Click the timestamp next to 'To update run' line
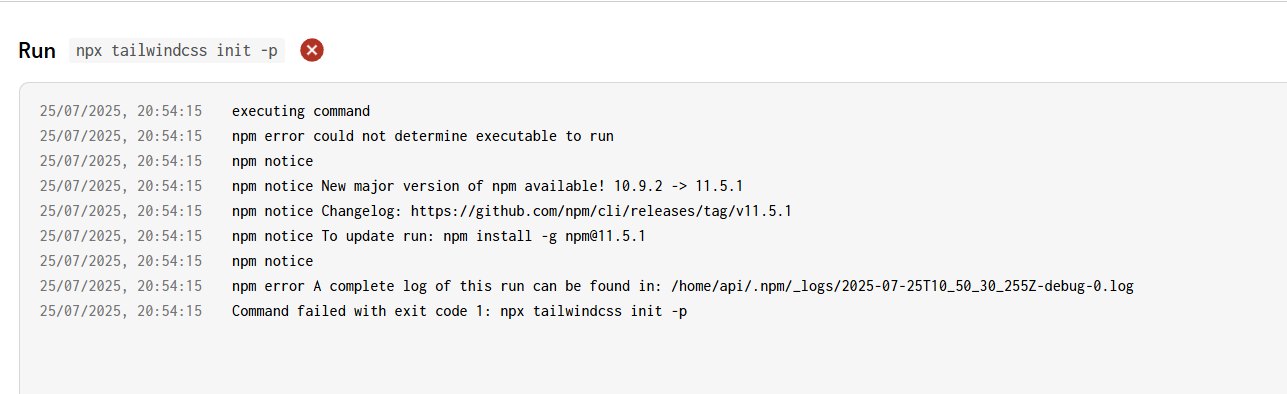Screen dimensions: 1287x394 click(x=121, y=236)
